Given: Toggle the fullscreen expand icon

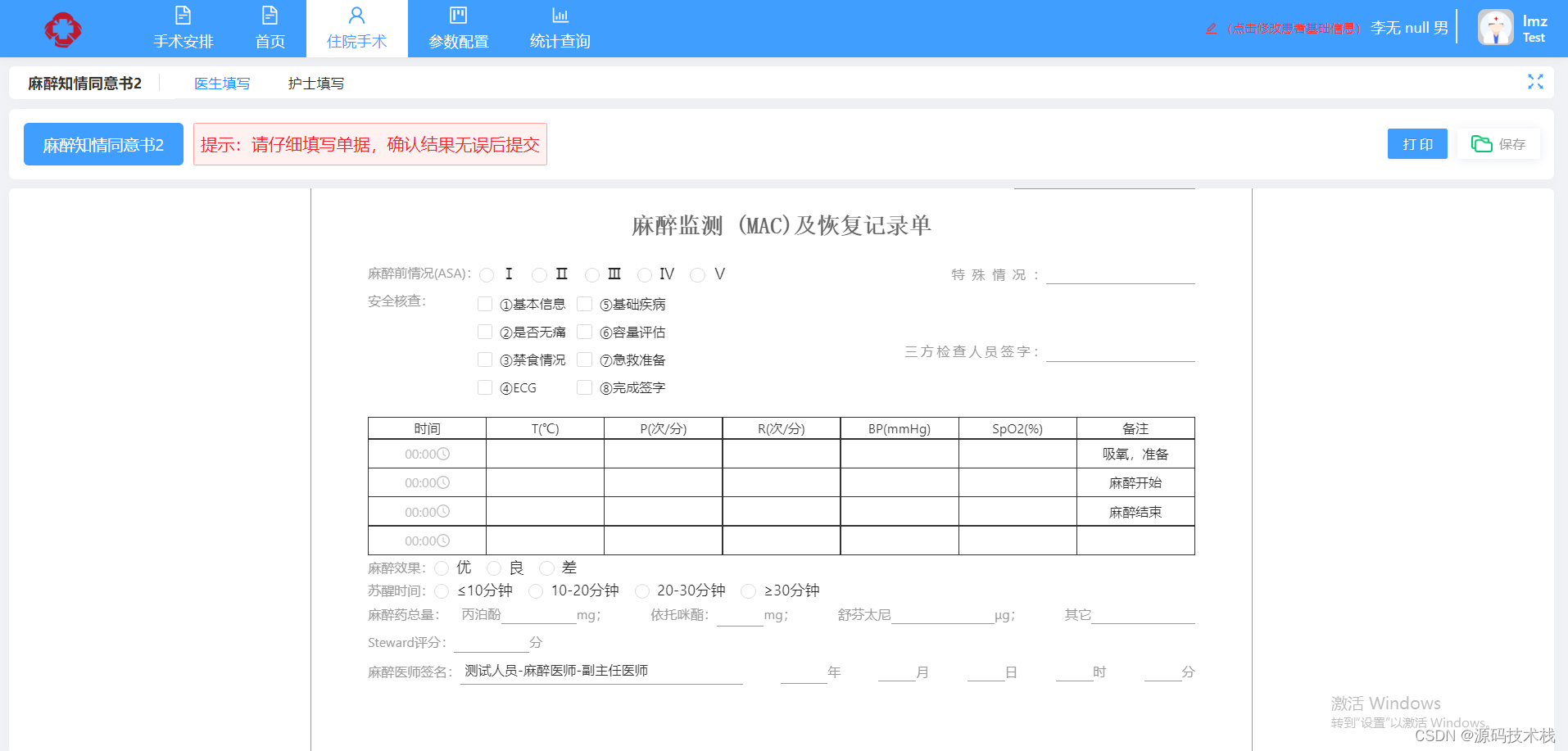Looking at the screenshot, I should coord(1535,82).
